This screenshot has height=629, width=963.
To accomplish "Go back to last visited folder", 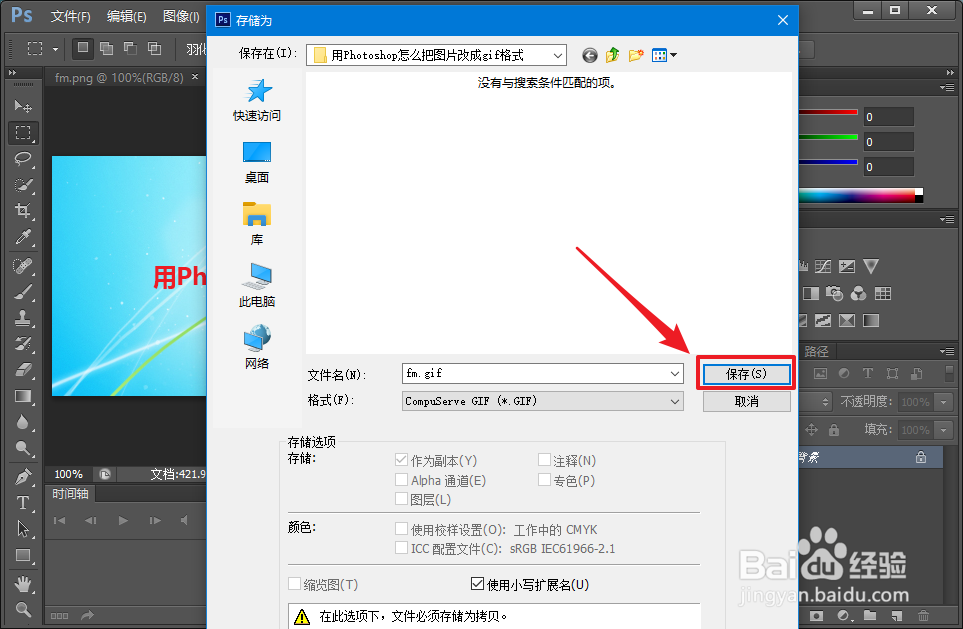I will (x=590, y=55).
